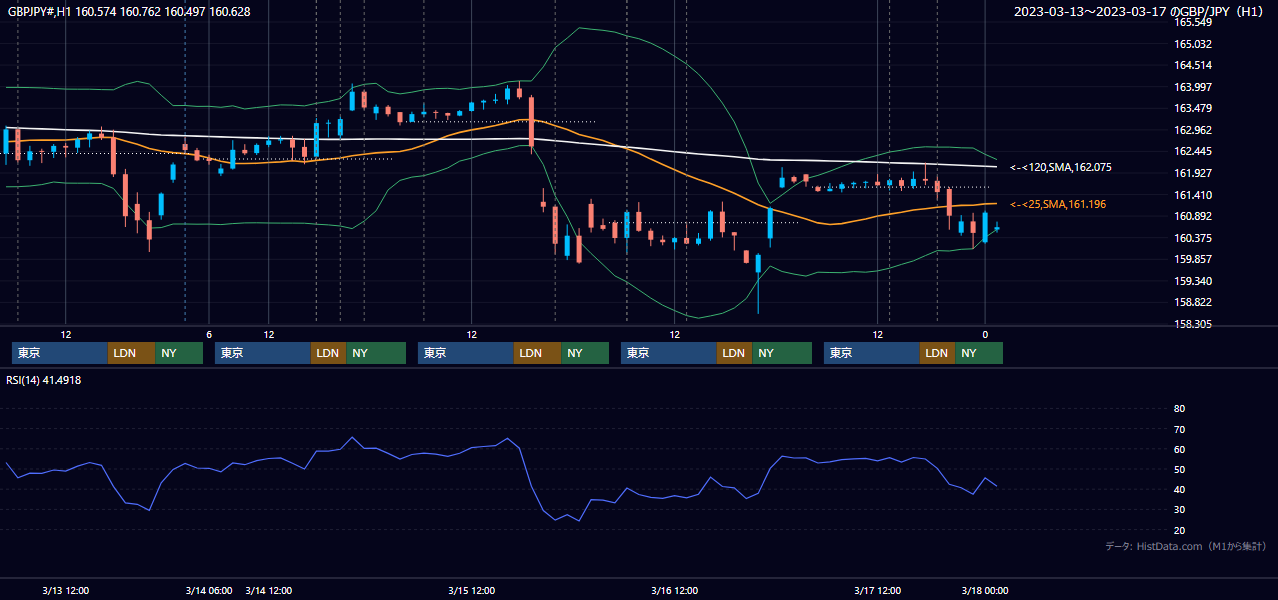This screenshot has width=1278, height=600.
Task: Click price axis value 158.822
Action: pyautogui.click(x=1192, y=302)
